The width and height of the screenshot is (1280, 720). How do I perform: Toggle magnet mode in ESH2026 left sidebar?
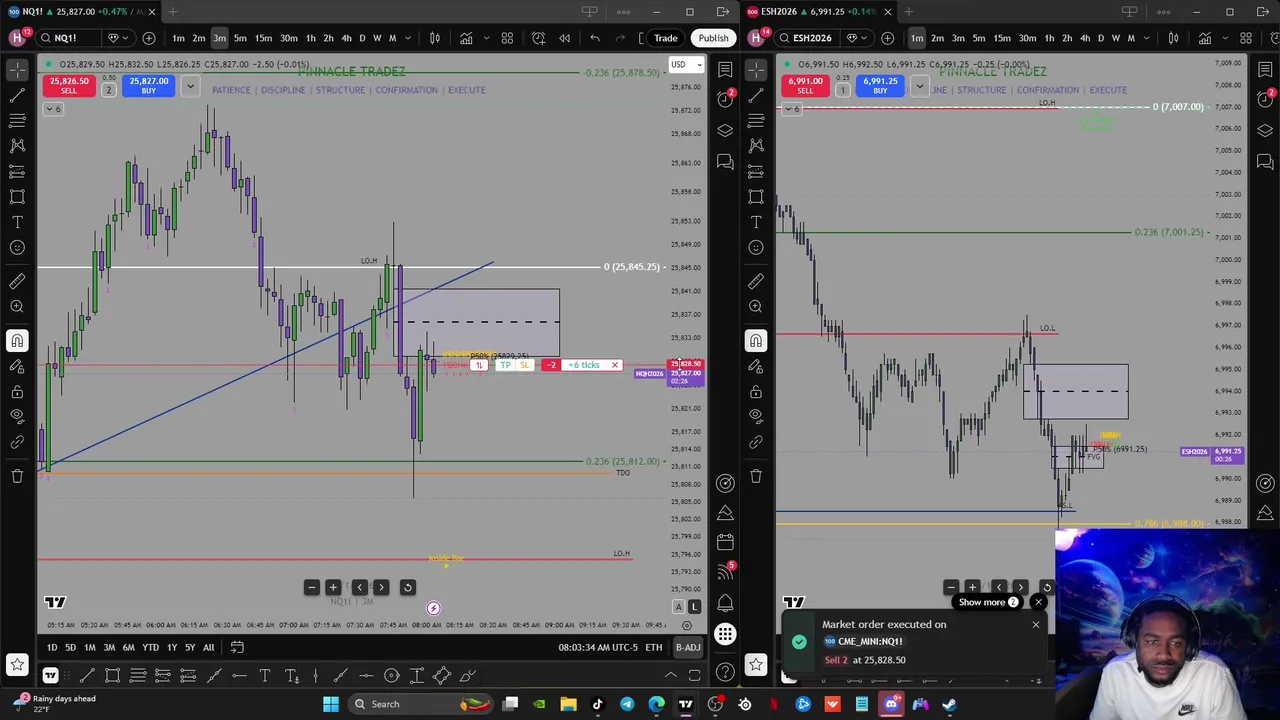coord(756,341)
